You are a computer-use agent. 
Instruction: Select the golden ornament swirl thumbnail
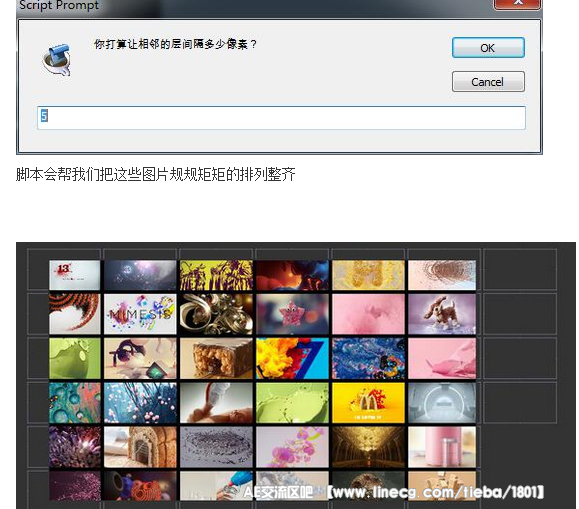[x=216, y=314]
